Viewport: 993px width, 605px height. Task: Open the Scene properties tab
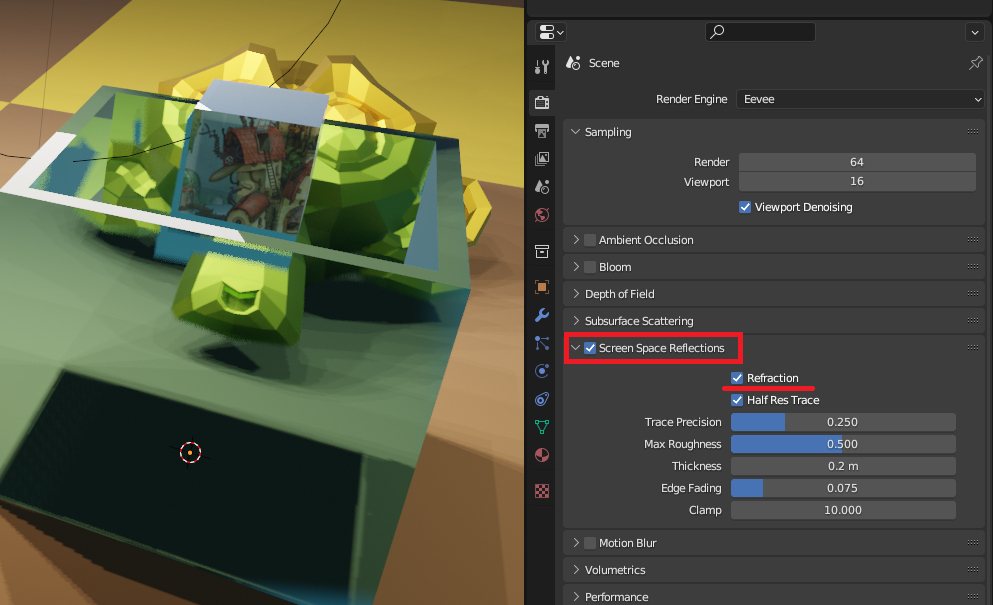[541, 187]
